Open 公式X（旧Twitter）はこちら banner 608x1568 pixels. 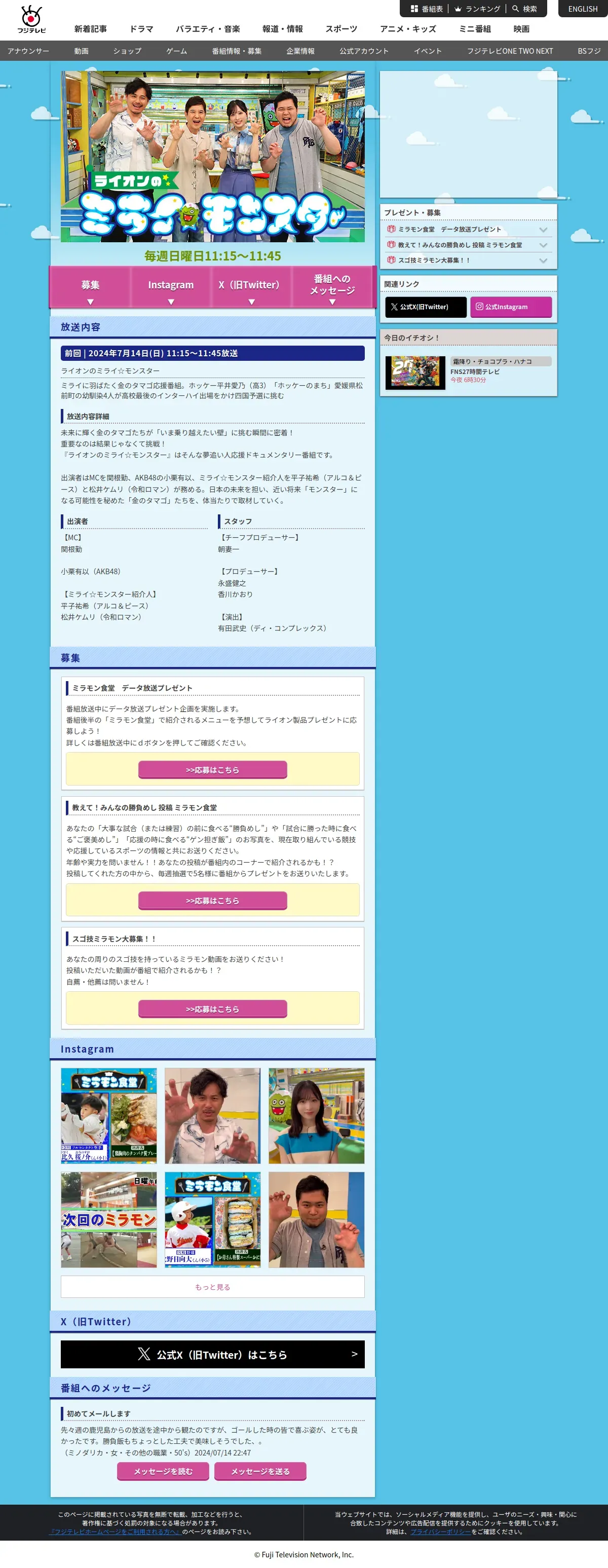pos(212,1354)
